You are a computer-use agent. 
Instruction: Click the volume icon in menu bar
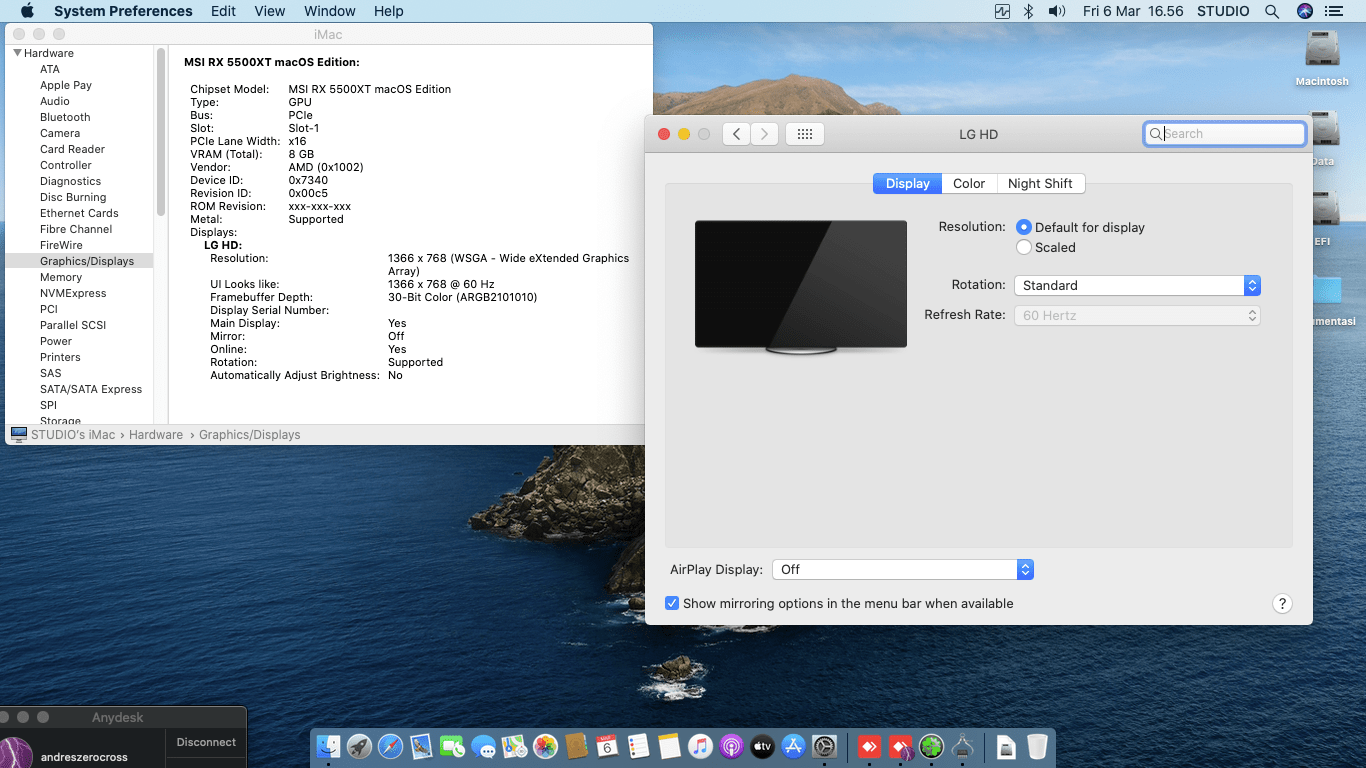[x=1057, y=11]
